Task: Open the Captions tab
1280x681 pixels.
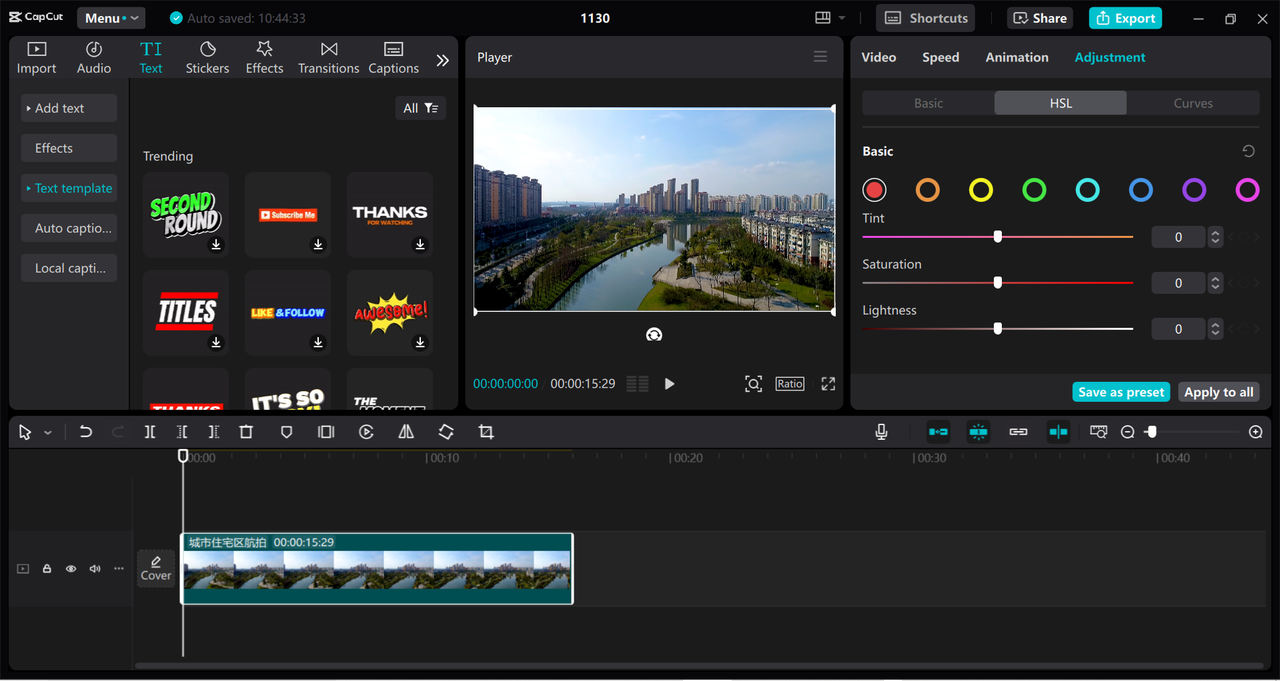Action: [393, 58]
